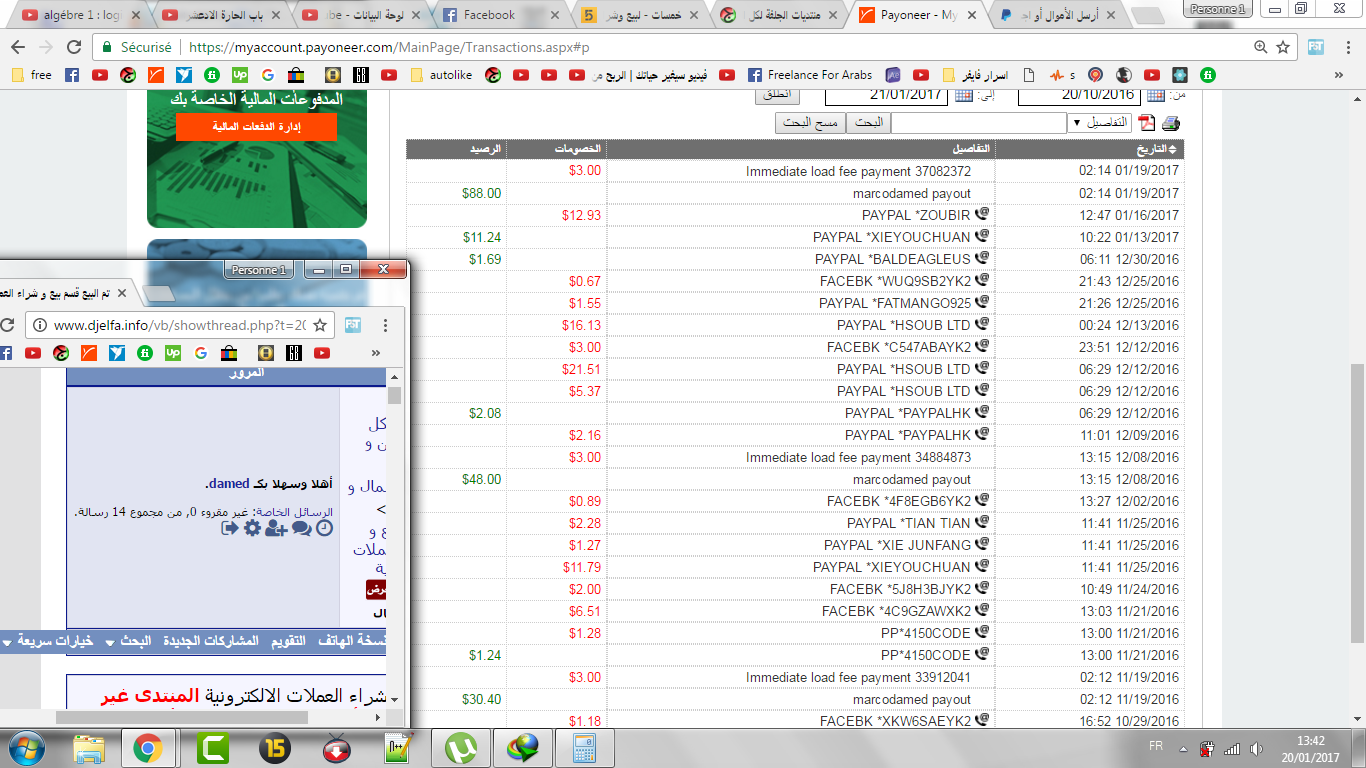Expand البحث dropdown in forum navbar
The height and width of the screenshot is (768, 1366).
[129, 641]
